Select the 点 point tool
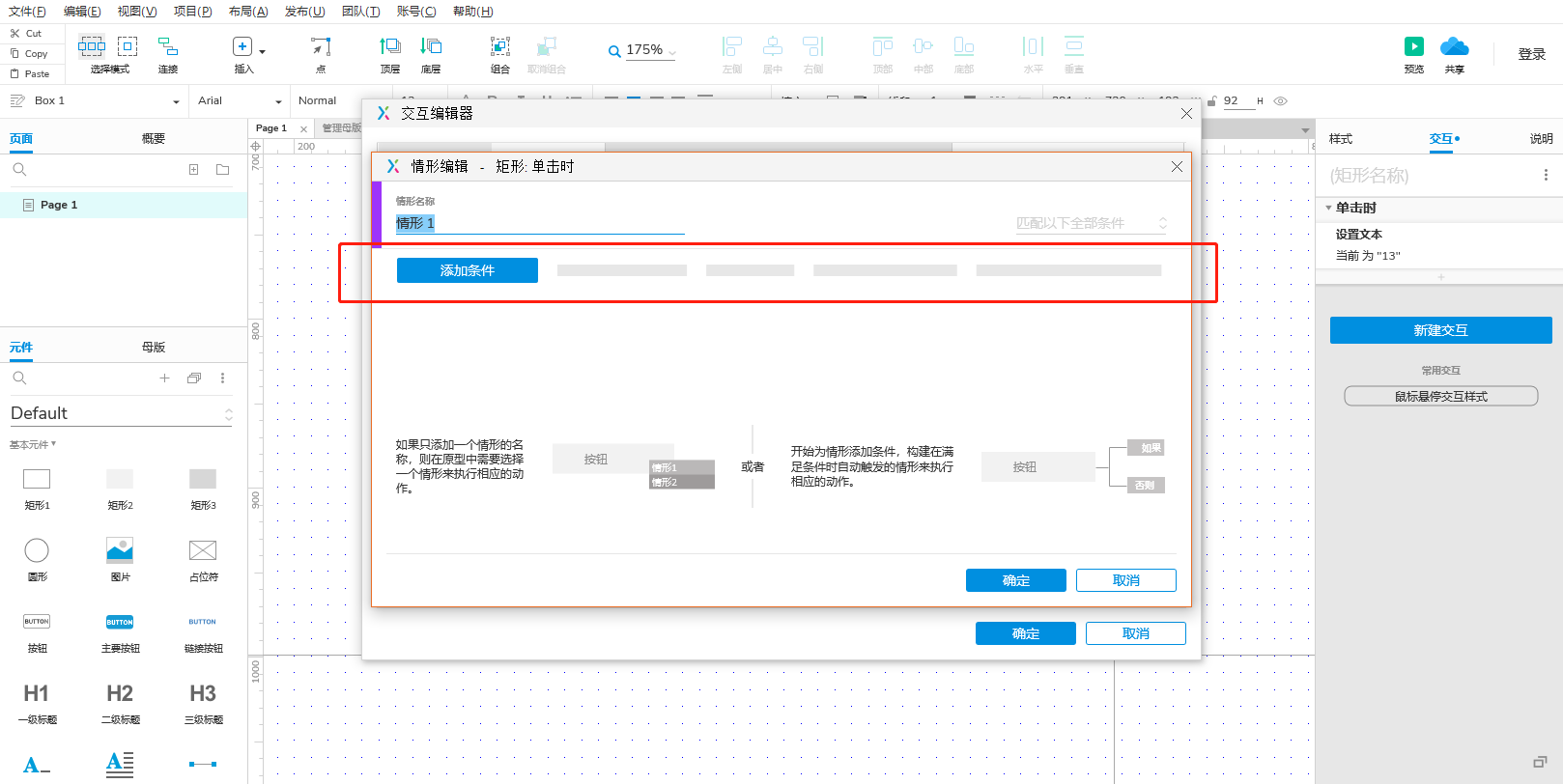Viewport: 1563px width, 784px height. click(x=321, y=46)
